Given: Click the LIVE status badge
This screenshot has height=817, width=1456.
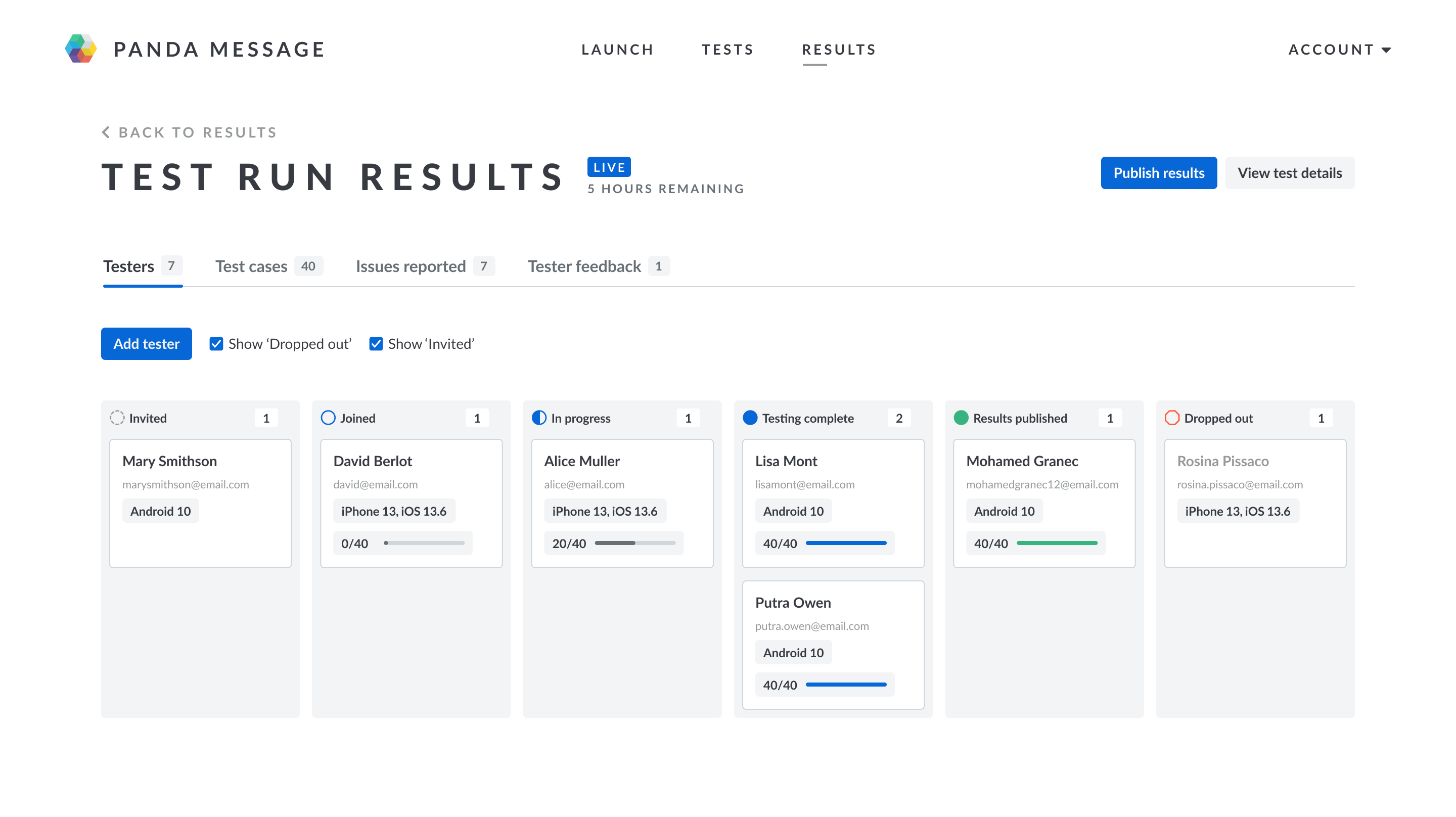Looking at the screenshot, I should coord(609,167).
